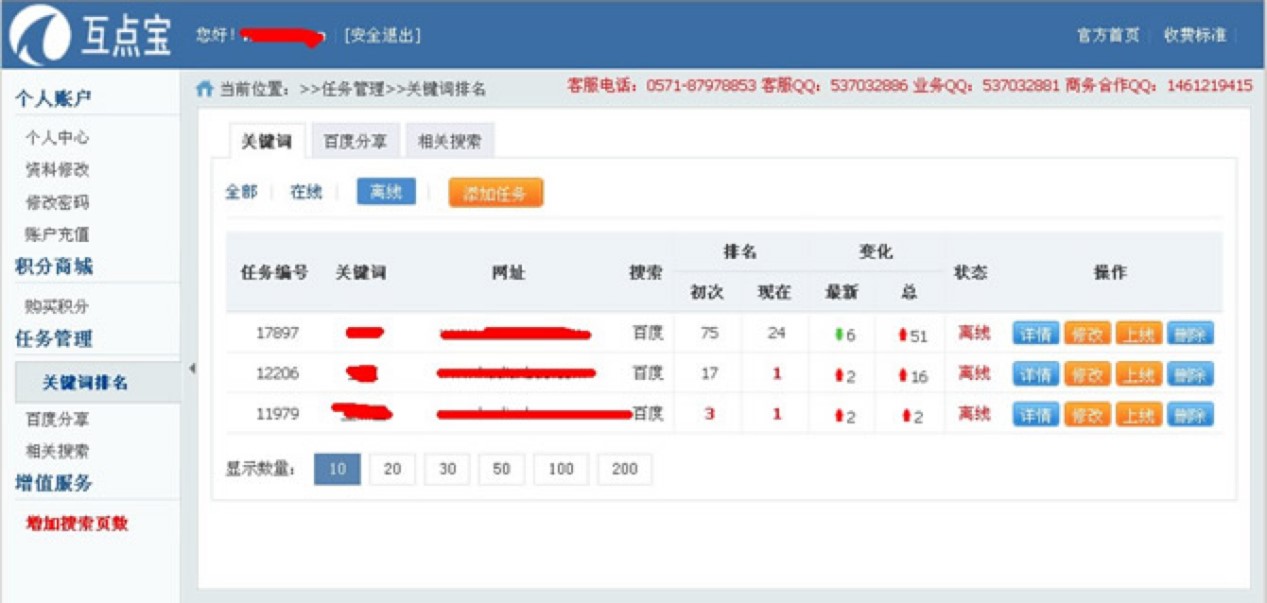Click 修改 for task 17897
This screenshot has width=1267, height=603.
click(1087, 334)
